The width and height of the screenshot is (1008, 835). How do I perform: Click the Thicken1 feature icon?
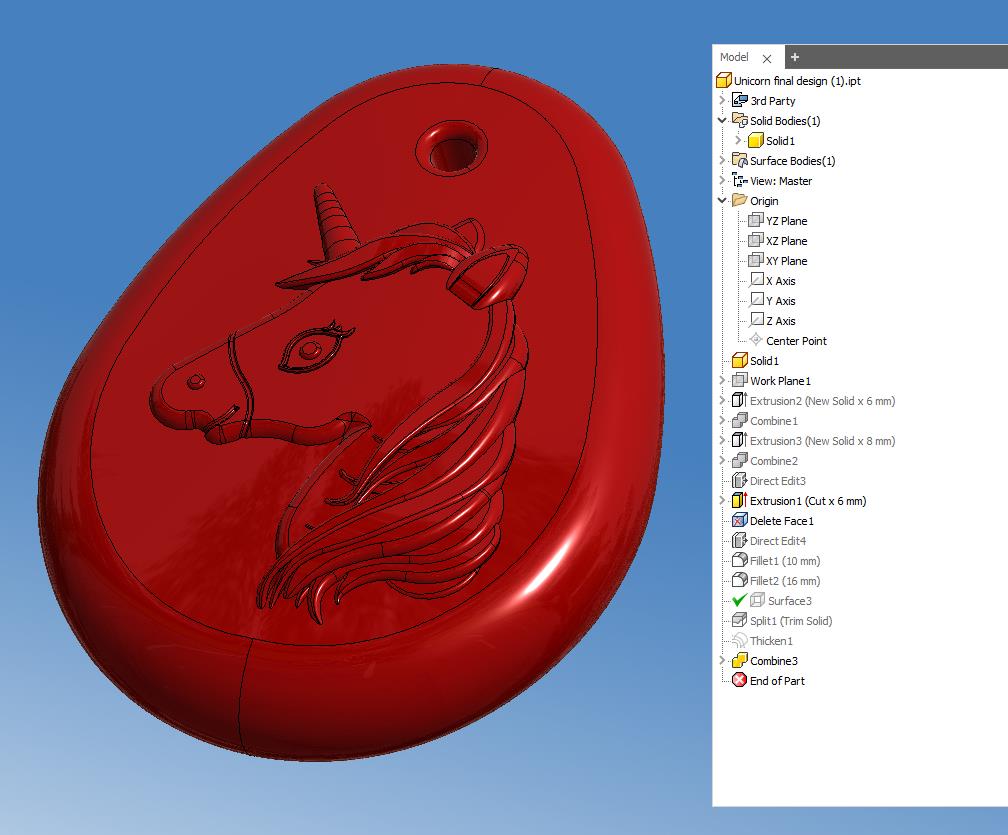click(x=740, y=640)
